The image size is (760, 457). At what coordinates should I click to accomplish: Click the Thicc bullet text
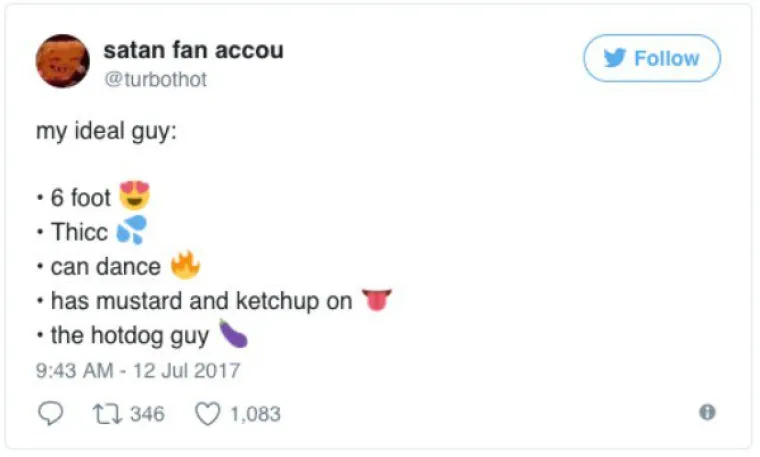tap(79, 232)
